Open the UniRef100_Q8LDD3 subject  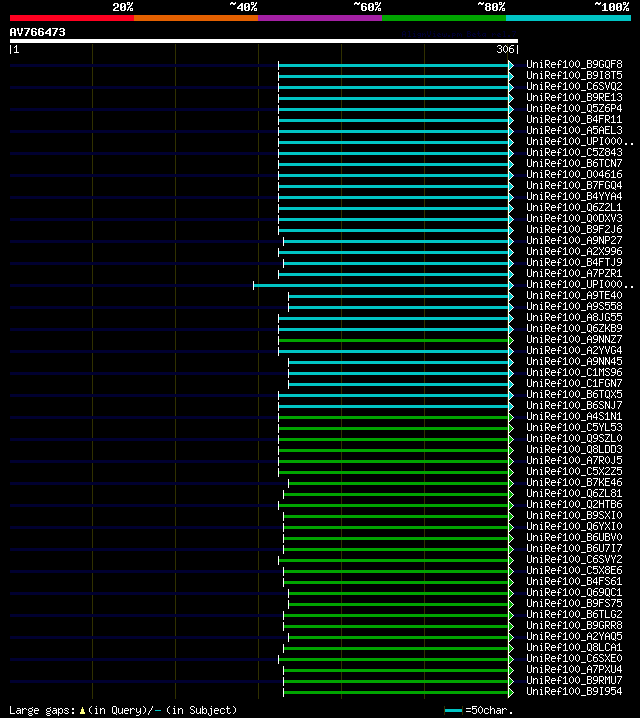click(x=574, y=449)
